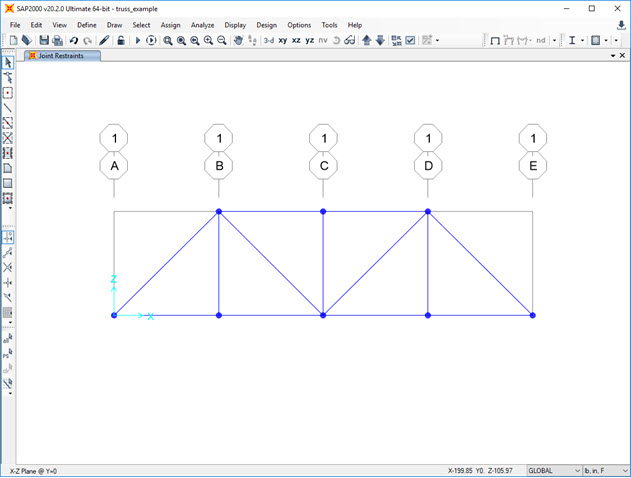Open the units dropdown showing lb, in, F

[x=607, y=470]
